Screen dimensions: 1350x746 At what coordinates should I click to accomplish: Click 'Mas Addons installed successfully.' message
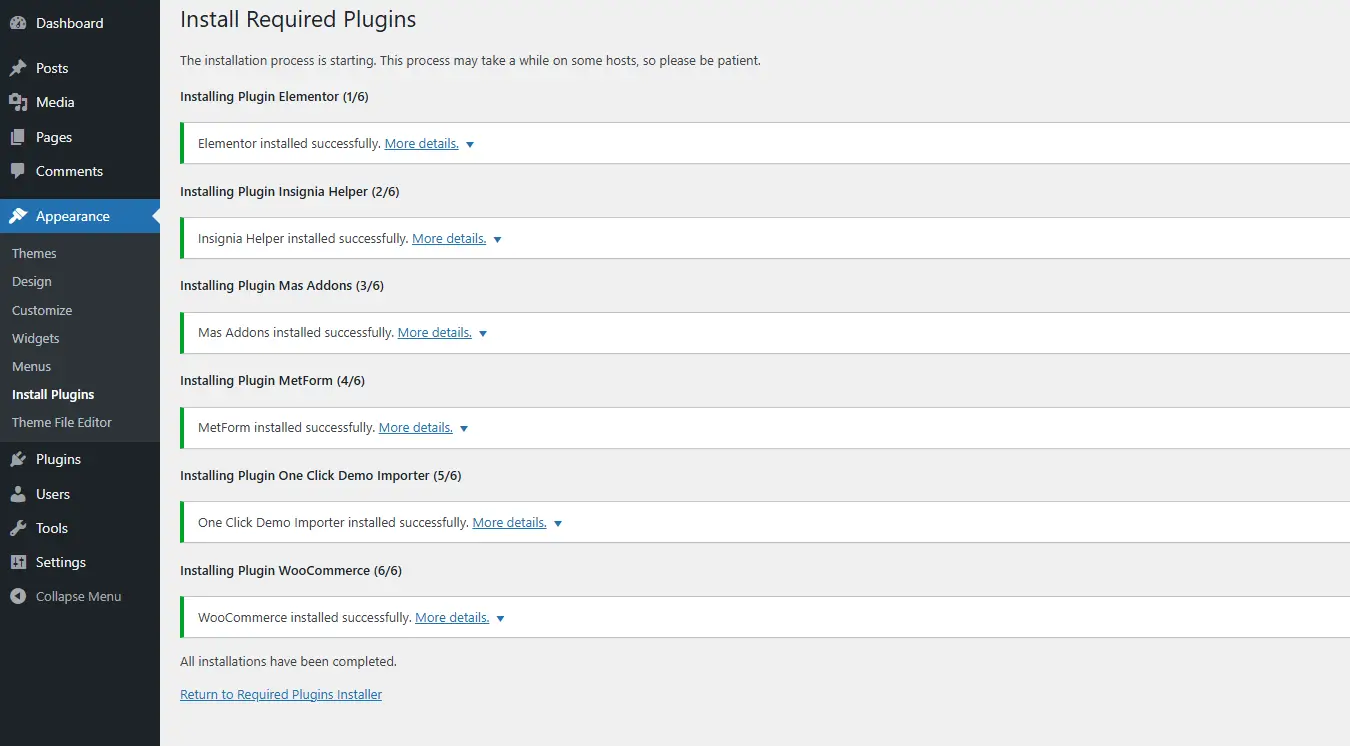pyautogui.click(x=296, y=332)
